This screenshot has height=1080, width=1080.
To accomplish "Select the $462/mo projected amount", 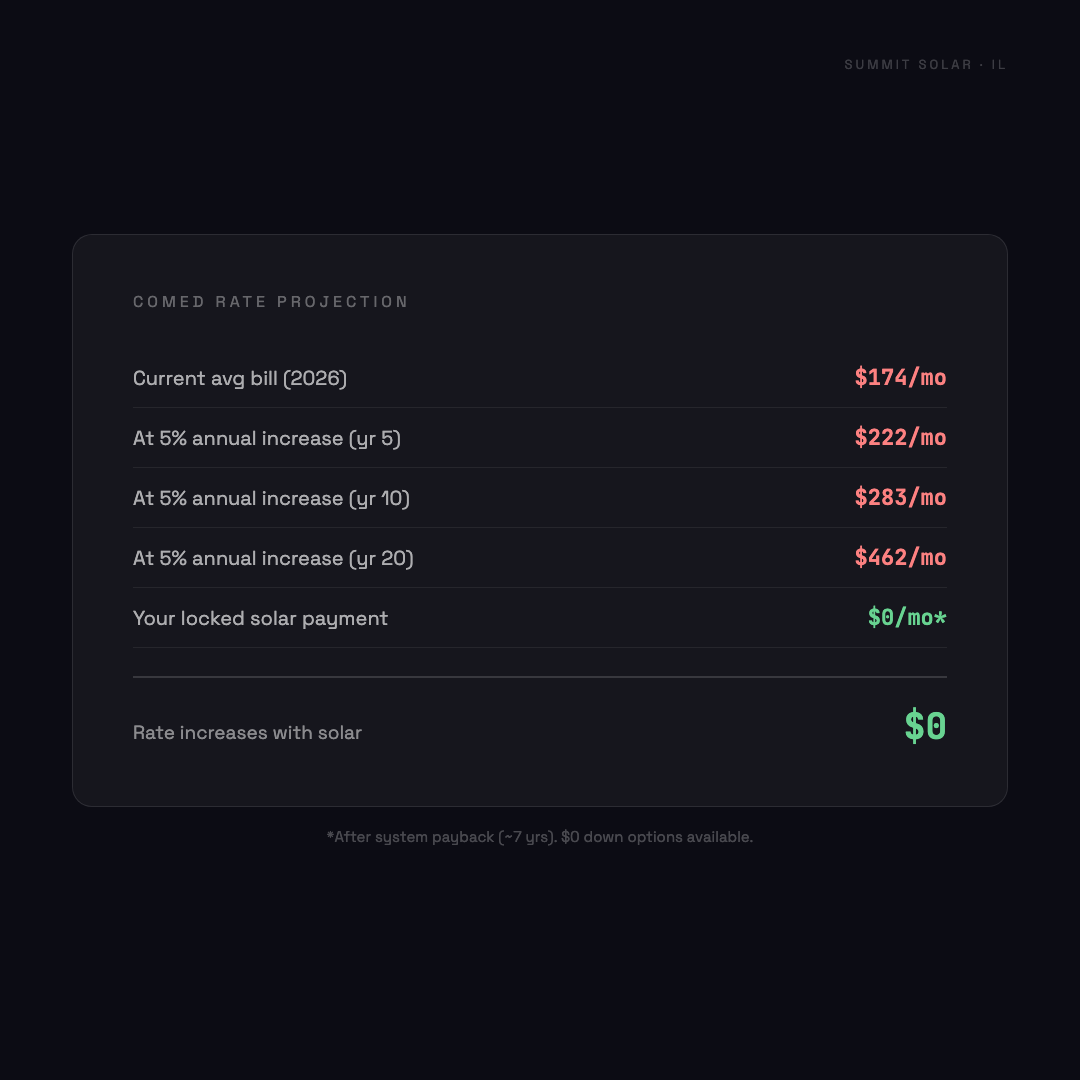I will [900, 558].
